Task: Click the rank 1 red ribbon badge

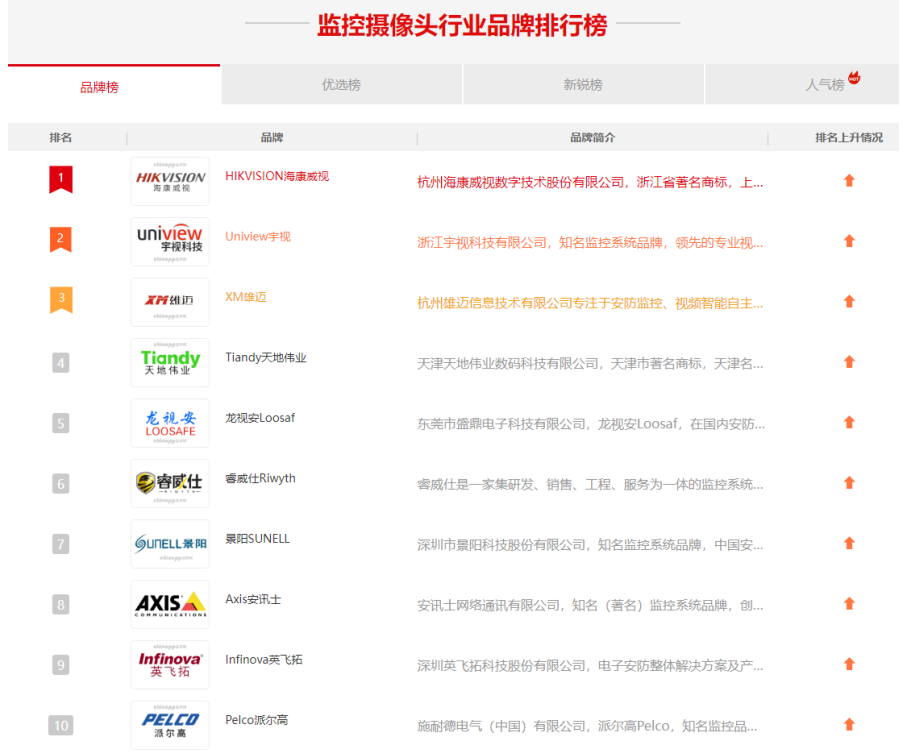Action: pos(61,180)
